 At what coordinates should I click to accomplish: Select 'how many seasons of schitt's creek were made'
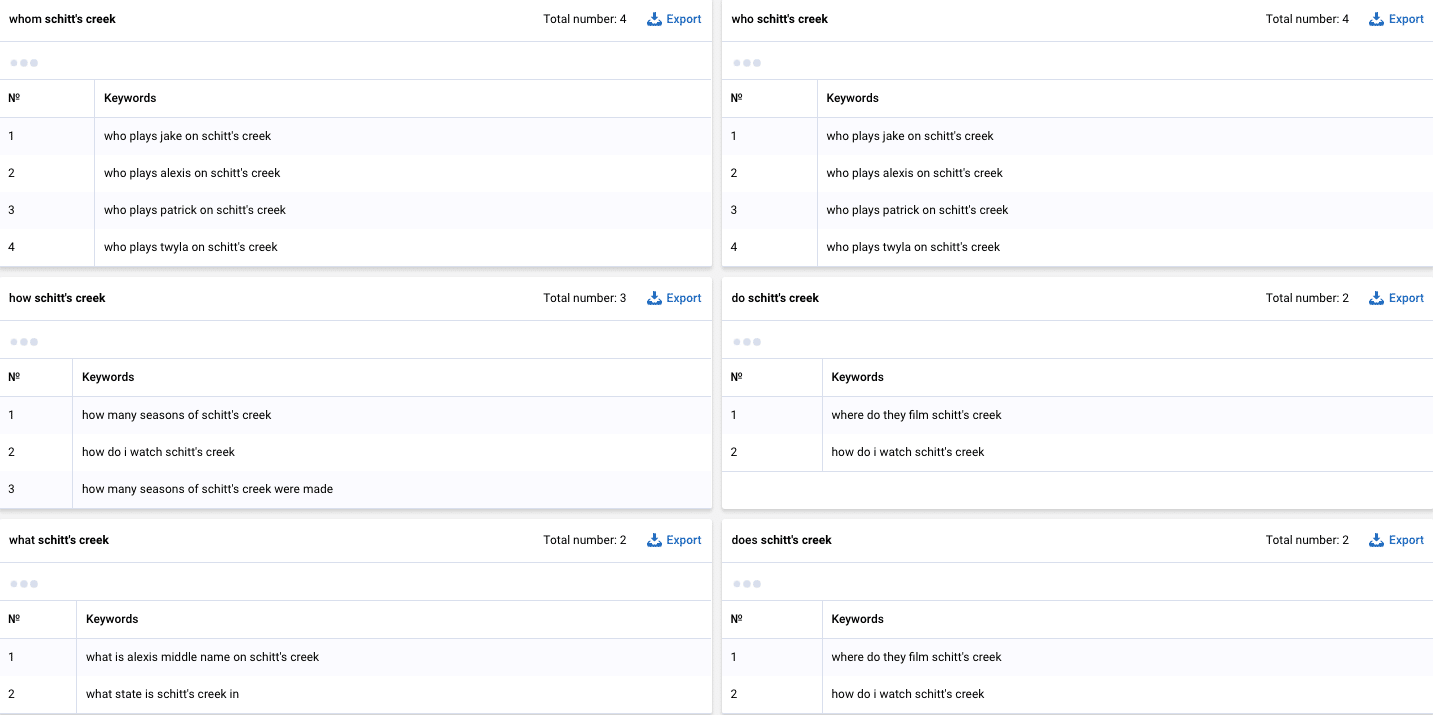click(x=207, y=489)
